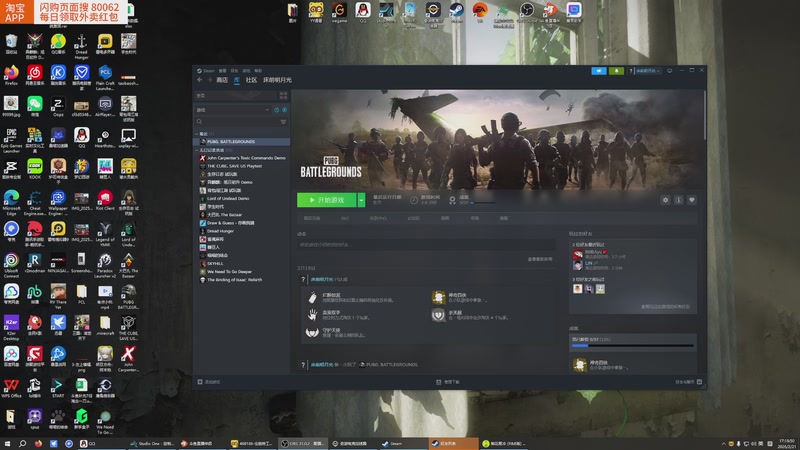Open Windows taskbar search icon
This screenshot has height=450, width=800.
pos(22,443)
